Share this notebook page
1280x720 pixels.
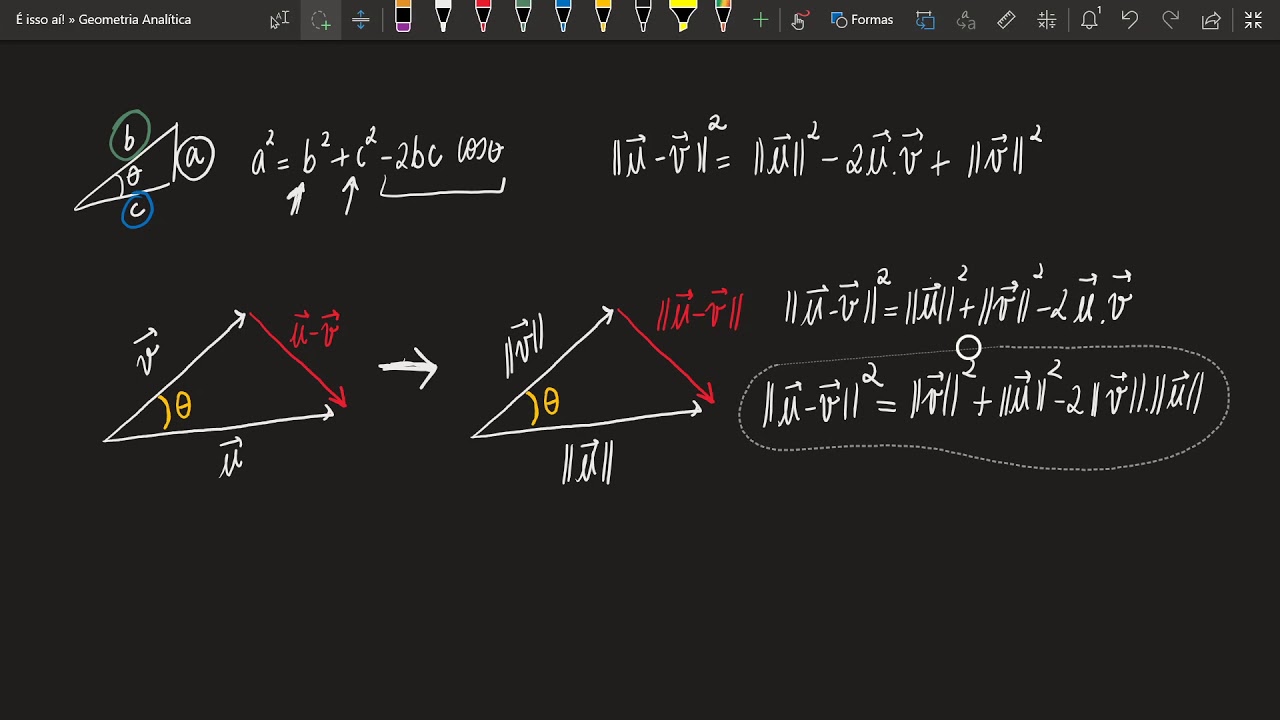pos(1211,20)
